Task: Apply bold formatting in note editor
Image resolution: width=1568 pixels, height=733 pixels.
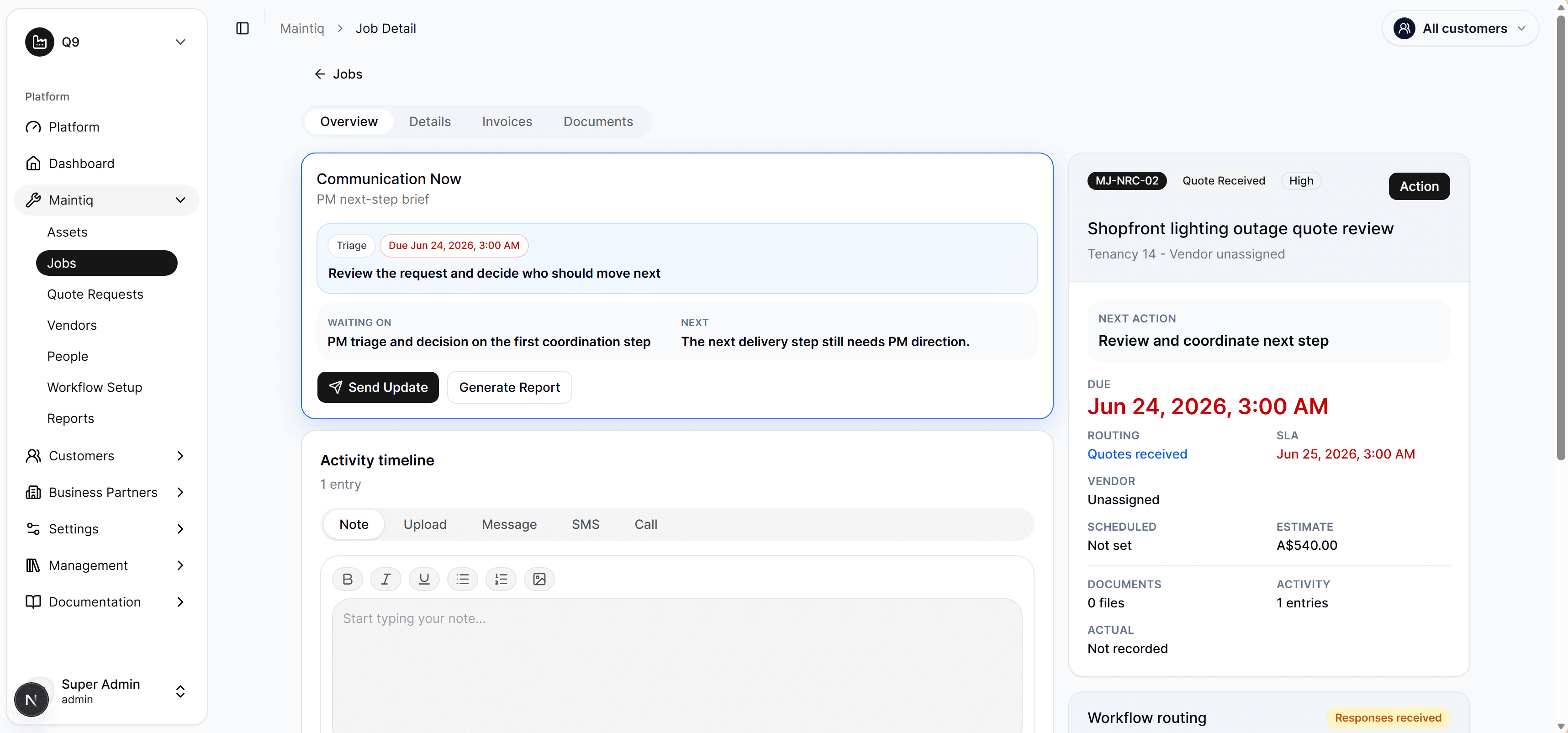Action: (x=348, y=579)
